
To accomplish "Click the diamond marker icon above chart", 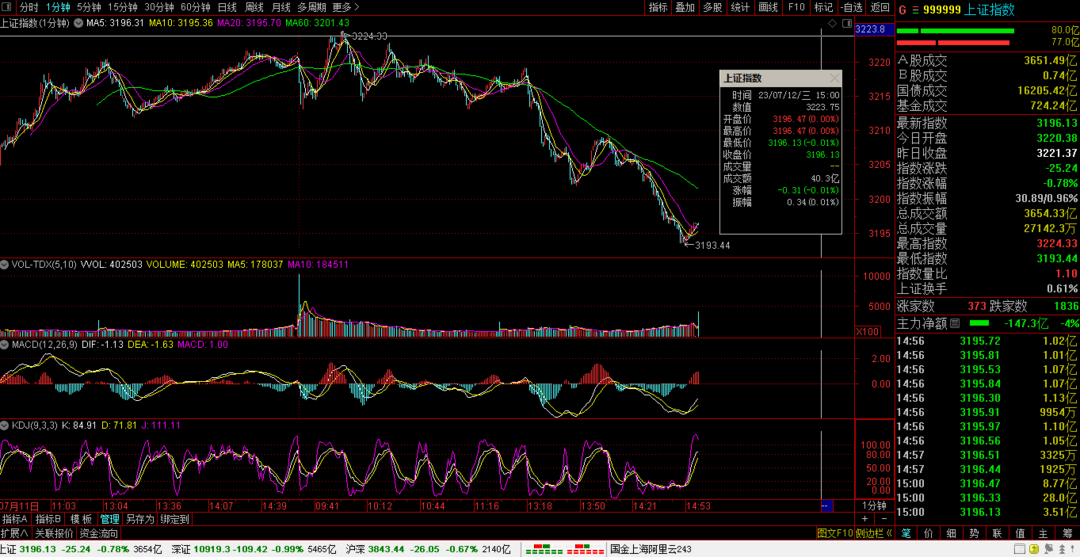I will click(x=833, y=23).
